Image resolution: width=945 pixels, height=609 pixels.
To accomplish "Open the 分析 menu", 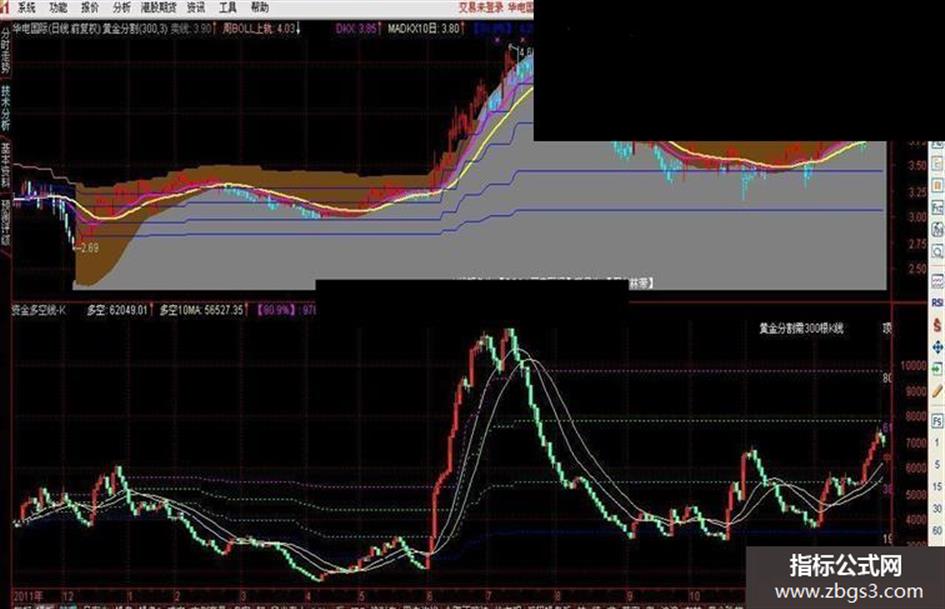I will click(121, 8).
